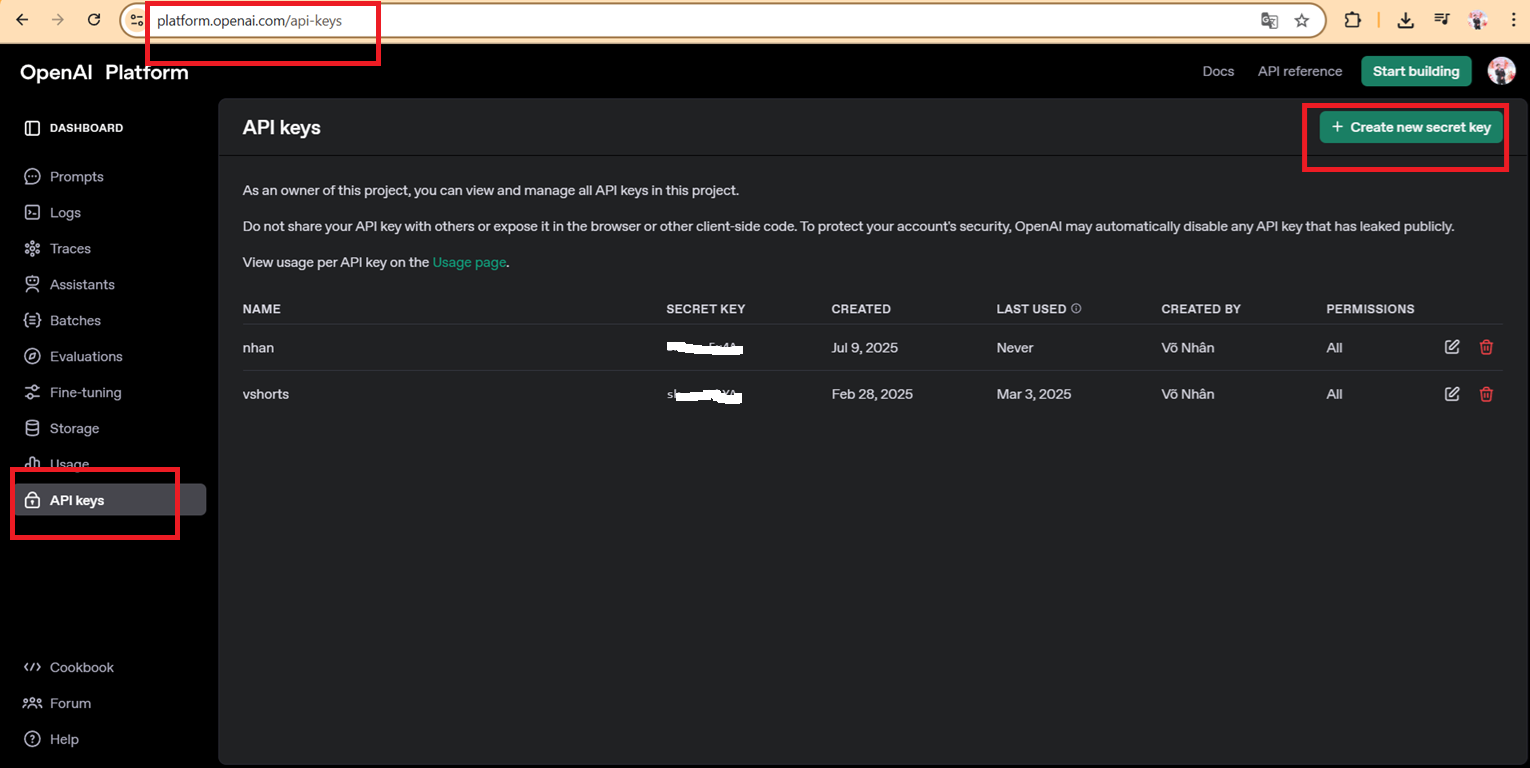Open the browser downloads icon
The image size is (1530, 768).
pyautogui.click(x=1405, y=20)
